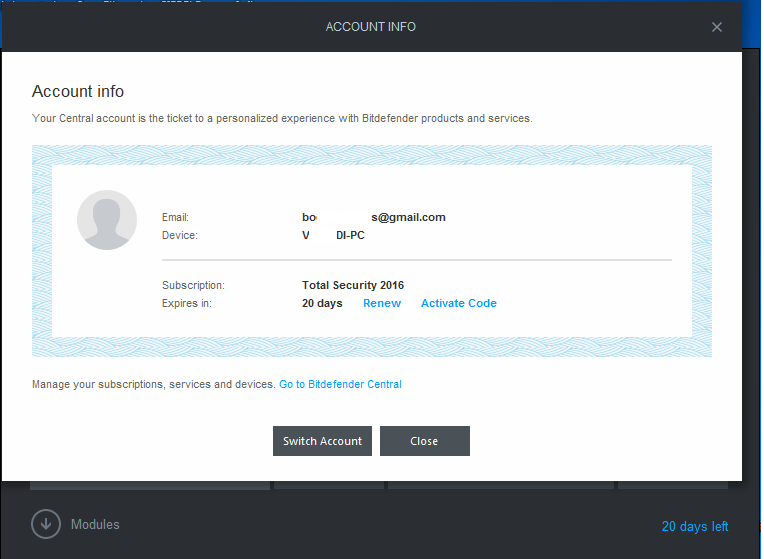Screen dimensions: 764x559
Task: Click the Subscription: field label
Action: tap(193, 285)
